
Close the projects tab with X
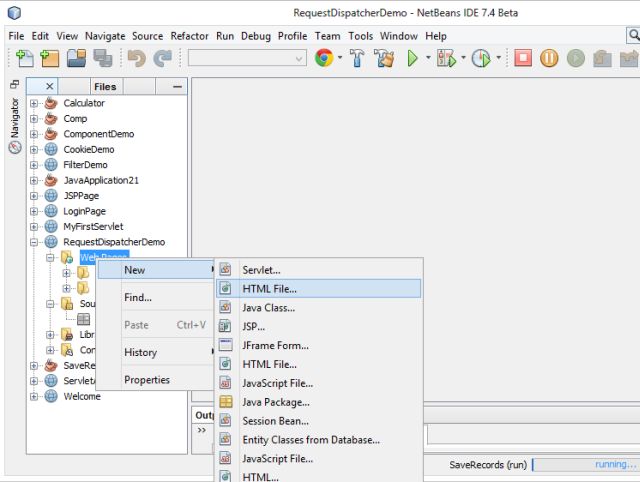49,87
